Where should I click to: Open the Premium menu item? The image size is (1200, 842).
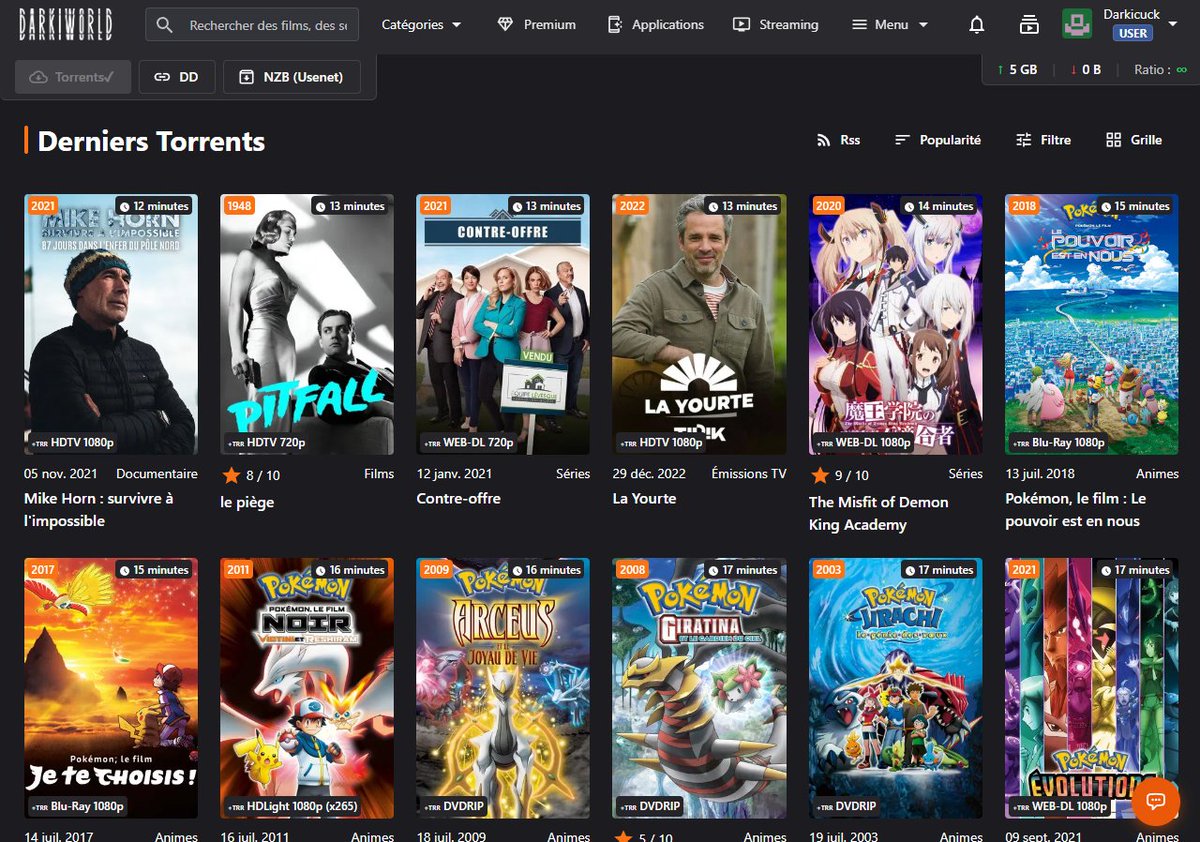pos(537,24)
